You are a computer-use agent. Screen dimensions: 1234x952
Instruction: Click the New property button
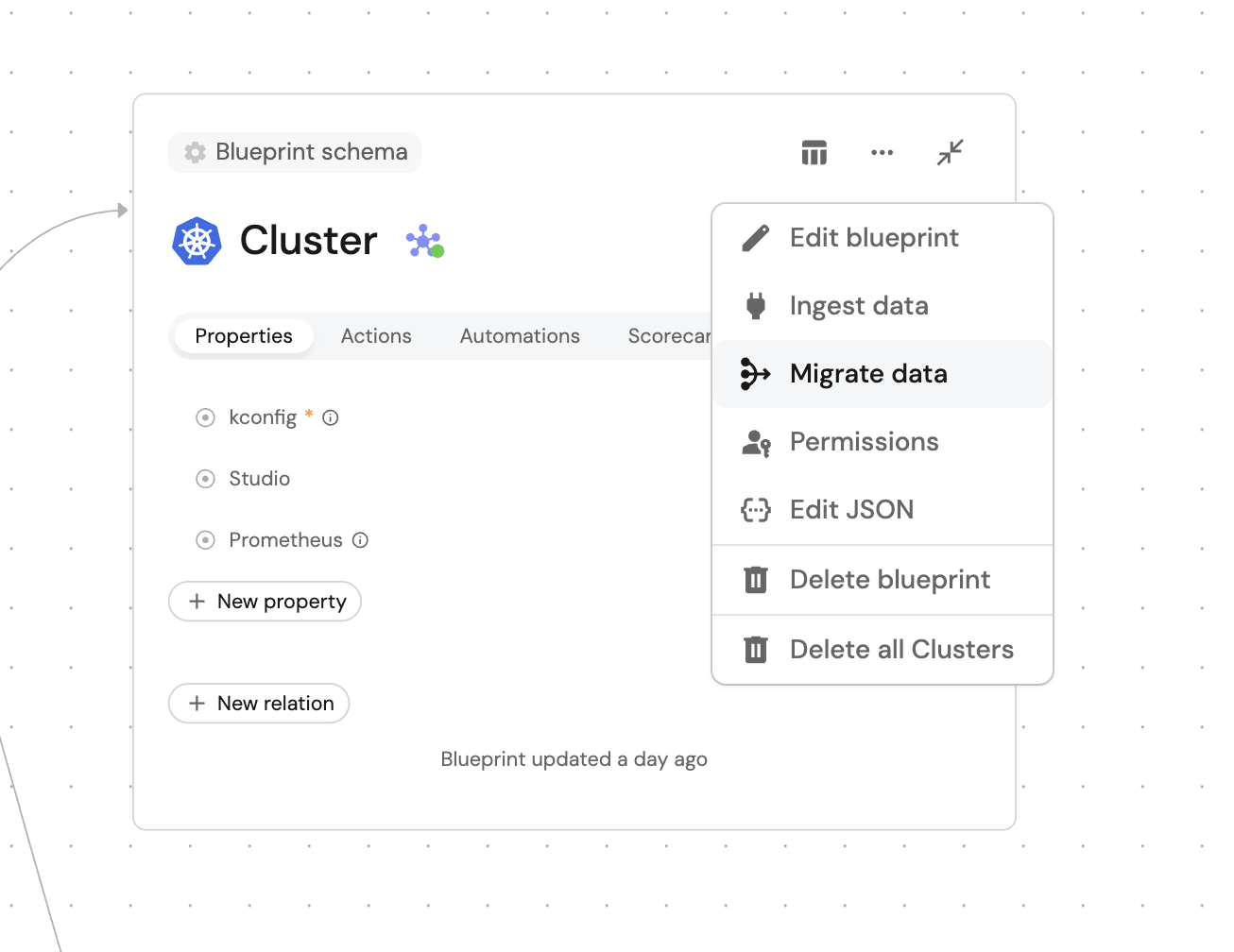coord(265,602)
